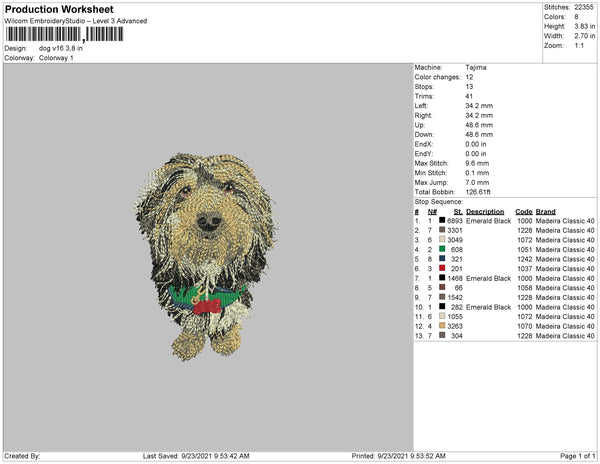This screenshot has height=464, width=600.
Task: Click the 'Stop Sequence:' heading
Action: 439,202
